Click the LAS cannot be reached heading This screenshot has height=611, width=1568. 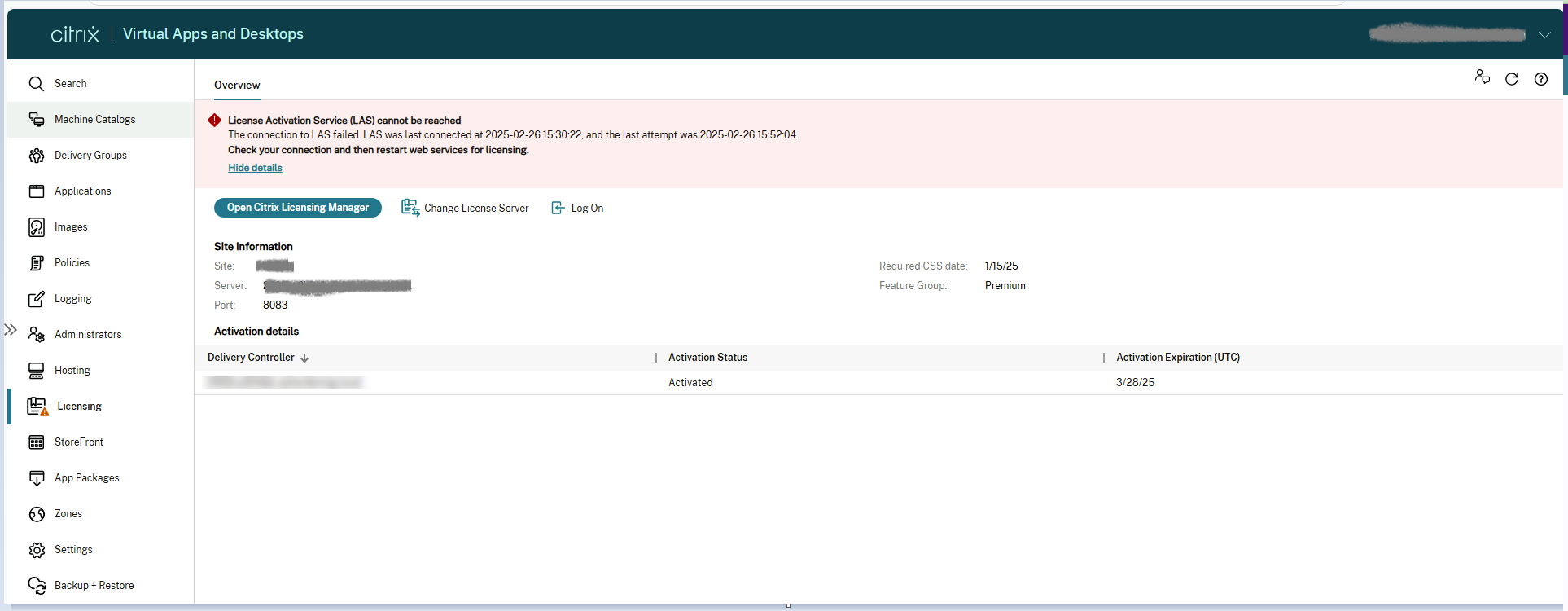coord(344,121)
